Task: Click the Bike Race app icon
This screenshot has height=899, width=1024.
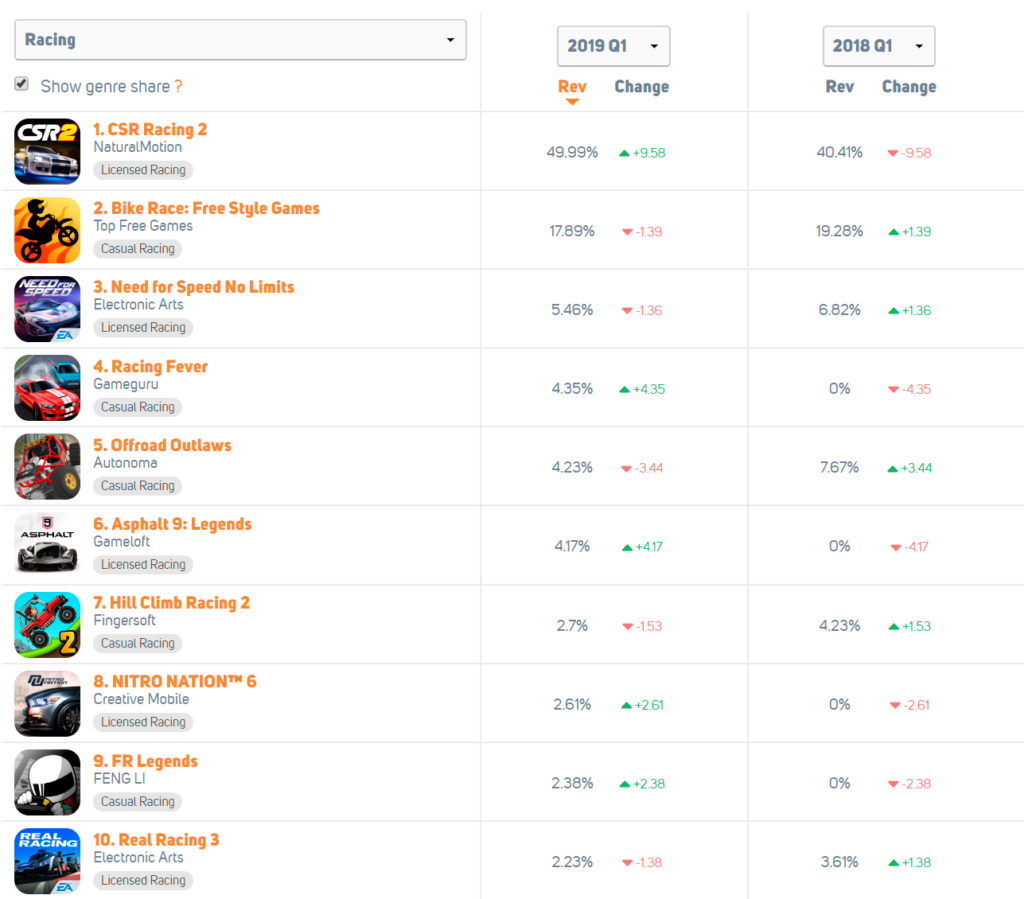Action: pyautogui.click(x=46, y=228)
